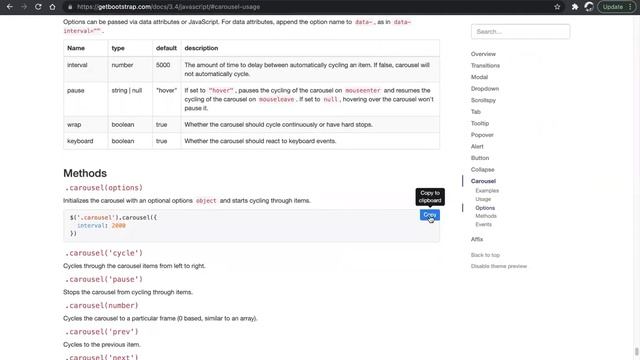Image resolution: width=640 pixels, height=360 pixels.
Task: Go forward using the browser forward arrow
Action: 24,7
